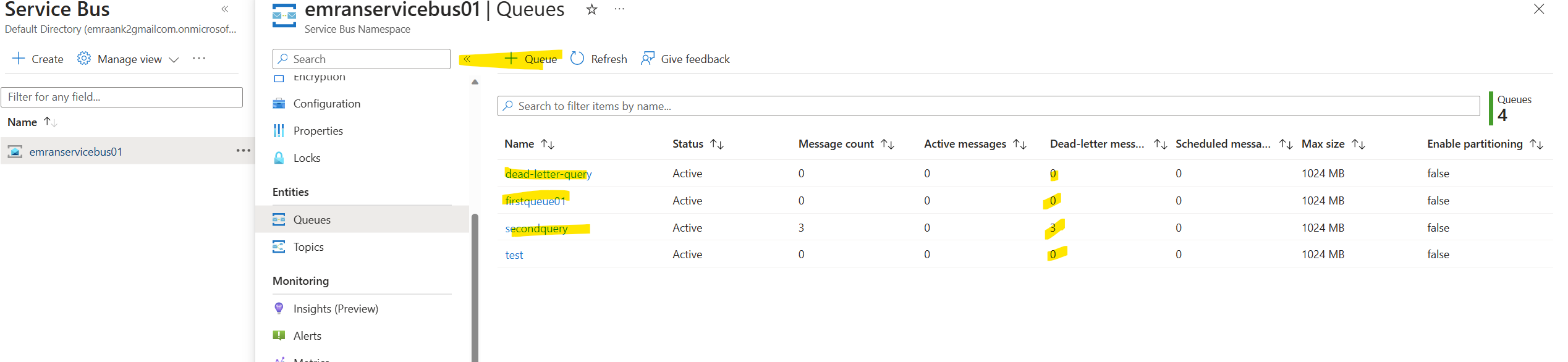Open the test queue
The width and height of the screenshot is (1568, 362).
point(514,255)
